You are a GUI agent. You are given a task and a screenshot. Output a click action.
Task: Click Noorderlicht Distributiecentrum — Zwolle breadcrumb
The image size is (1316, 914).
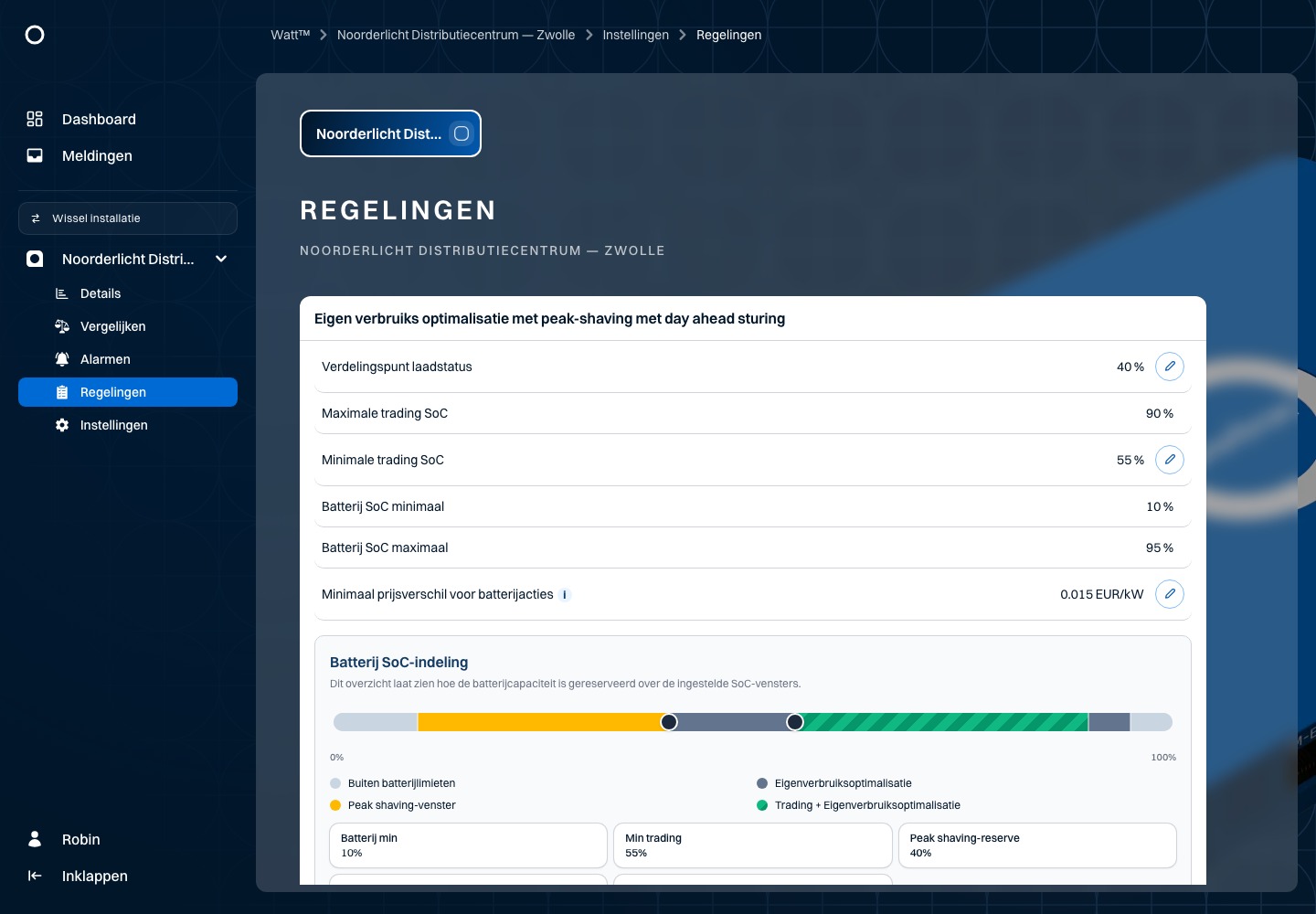pyautogui.click(x=456, y=35)
